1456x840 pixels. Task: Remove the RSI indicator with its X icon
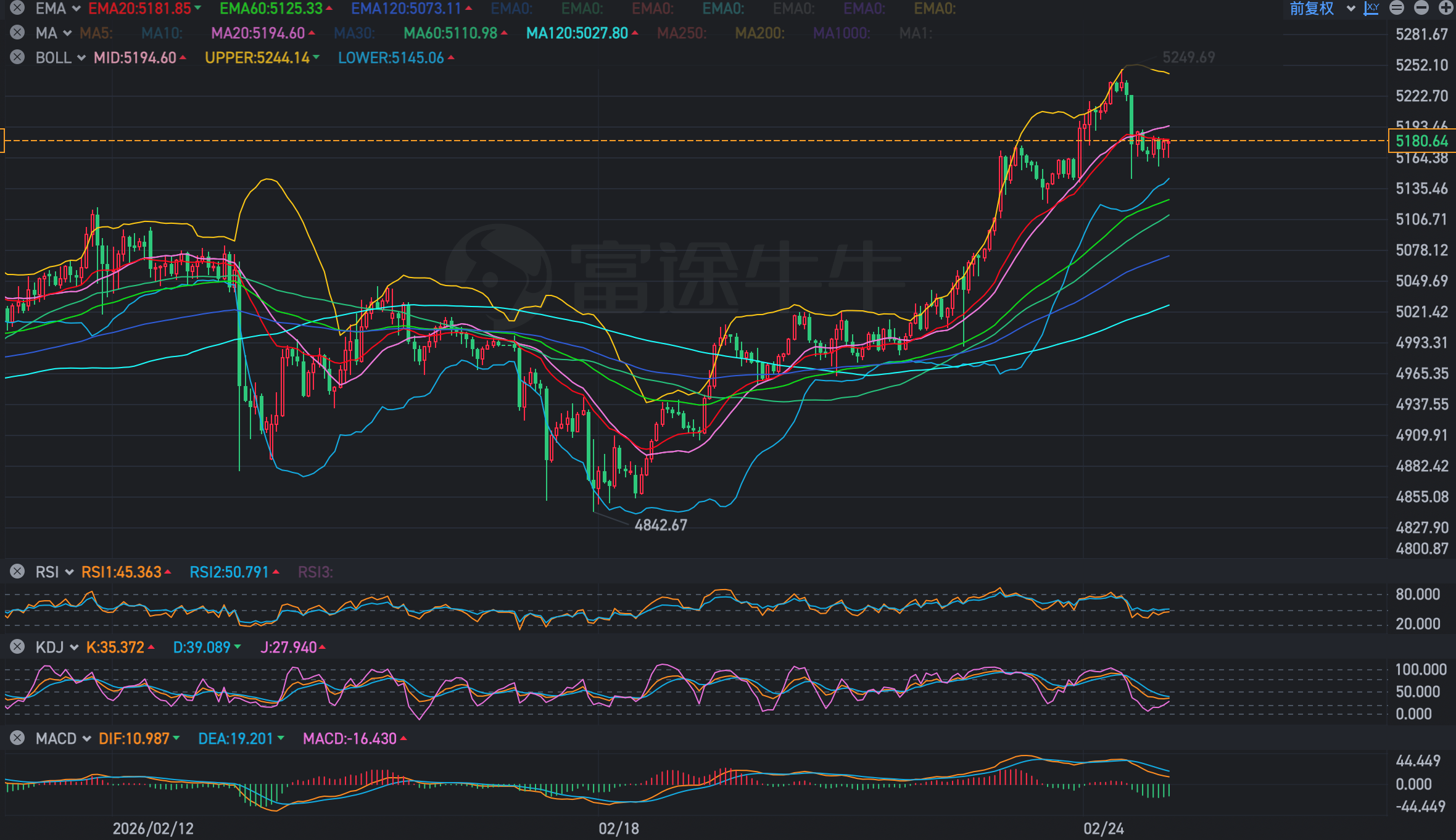17,572
